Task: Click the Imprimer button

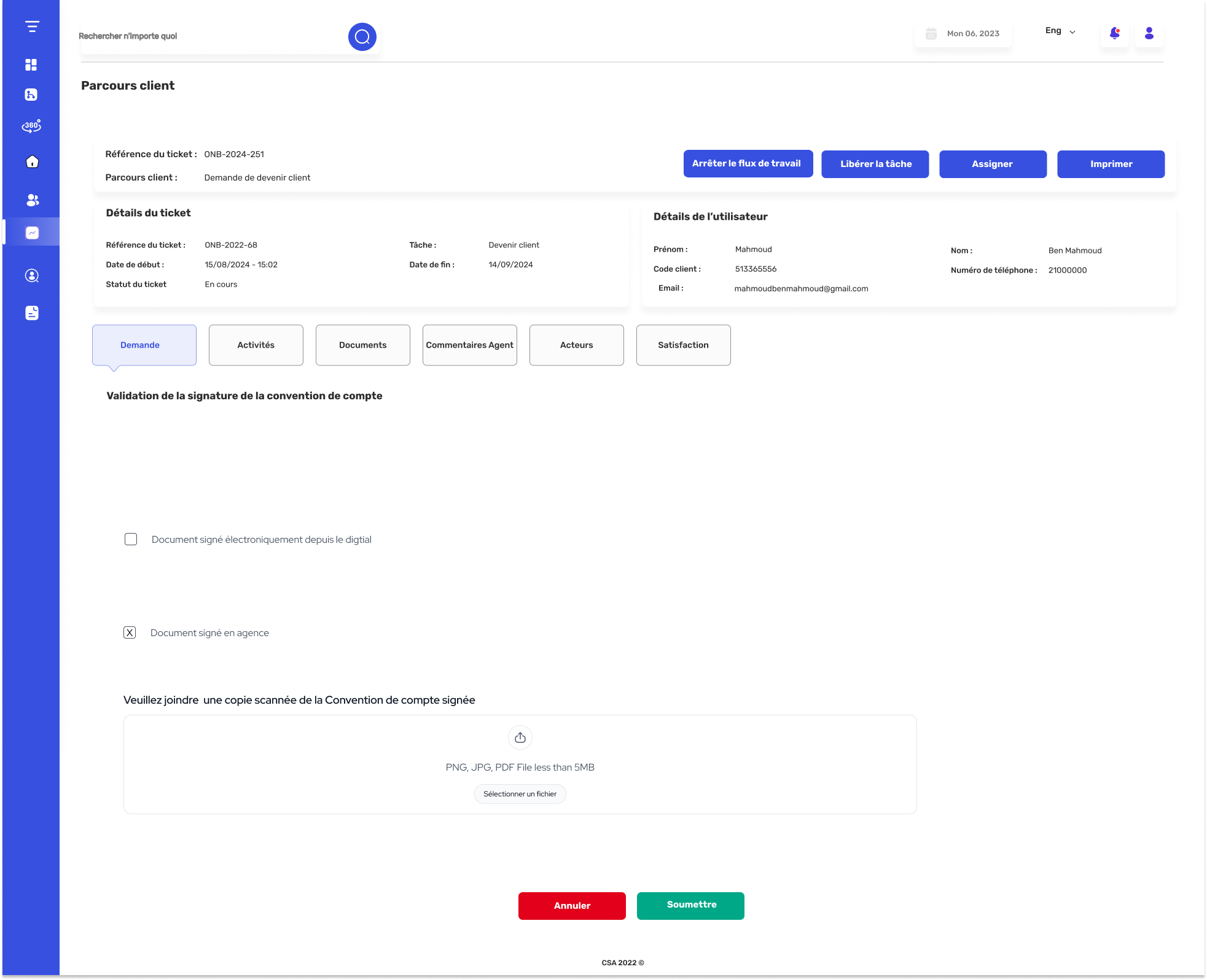Action: pyautogui.click(x=1111, y=164)
